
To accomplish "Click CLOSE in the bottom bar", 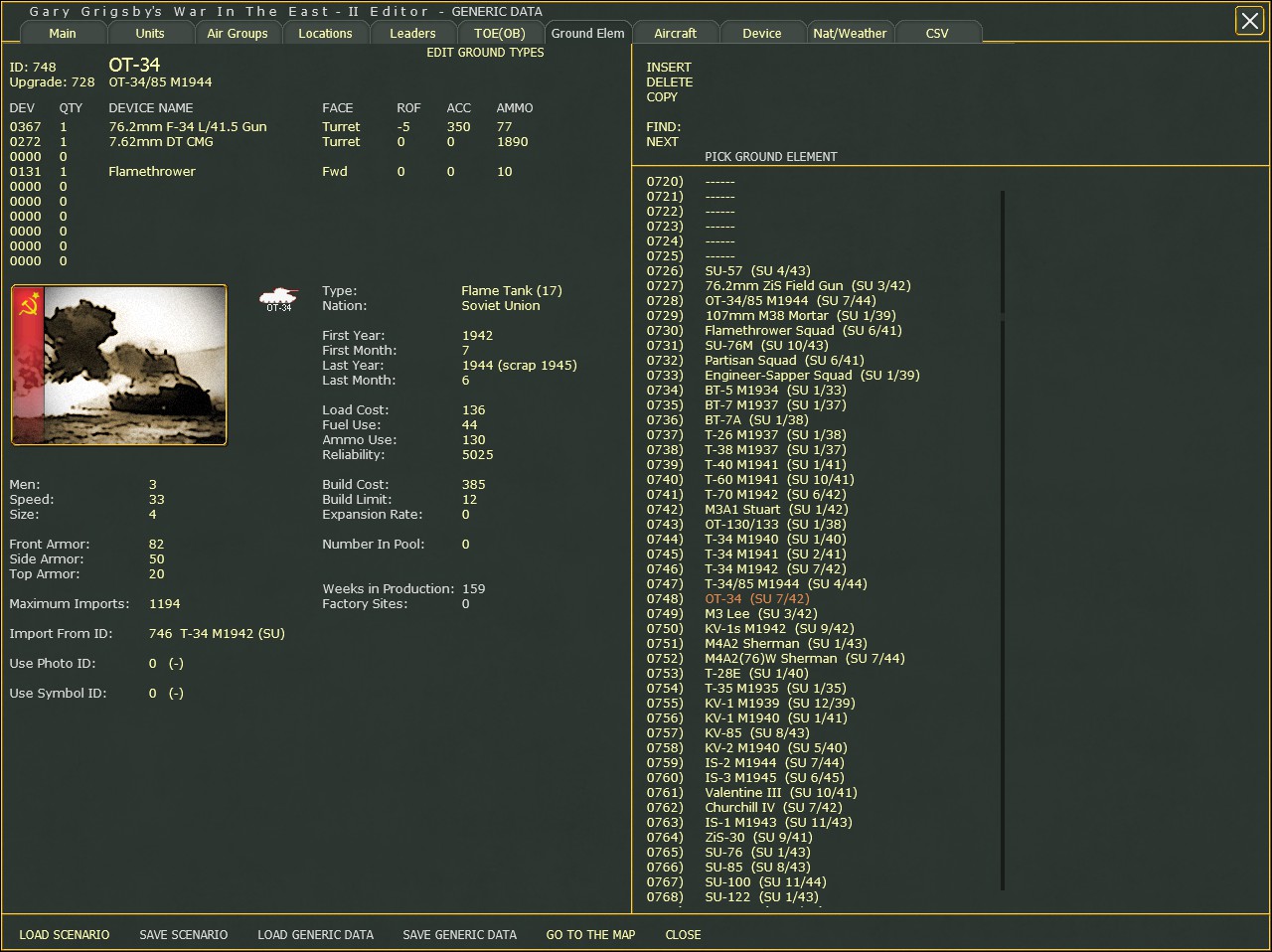I will click(x=684, y=935).
